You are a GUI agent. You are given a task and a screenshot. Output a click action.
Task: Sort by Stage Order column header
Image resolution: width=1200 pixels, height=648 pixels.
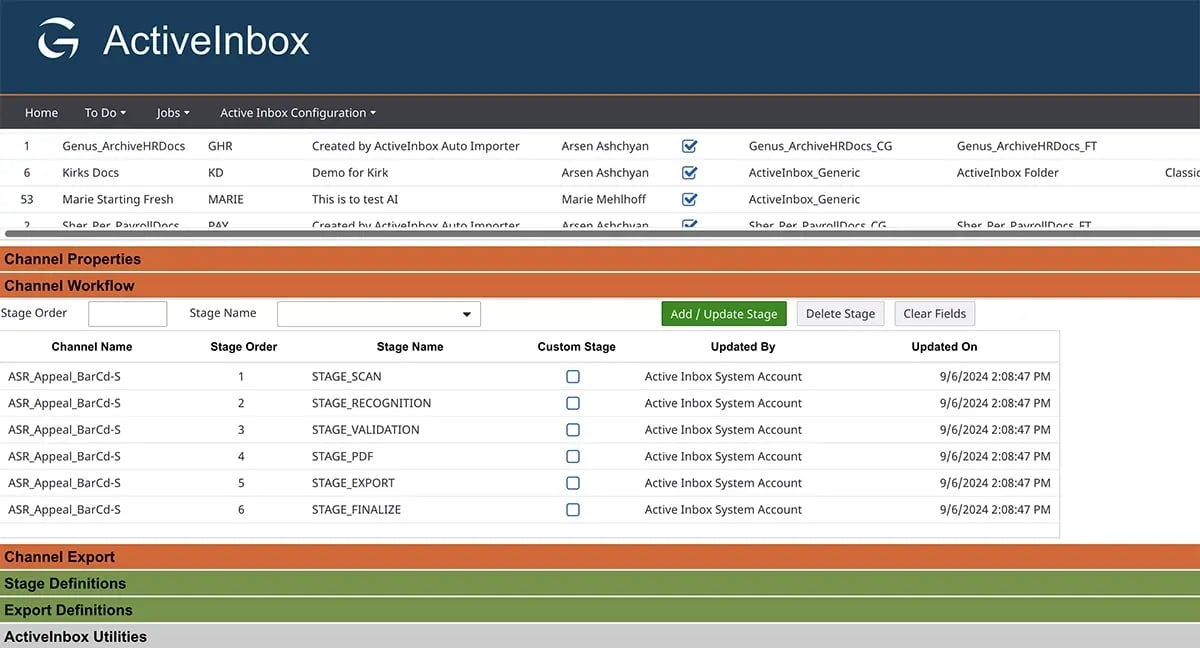point(244,347)
